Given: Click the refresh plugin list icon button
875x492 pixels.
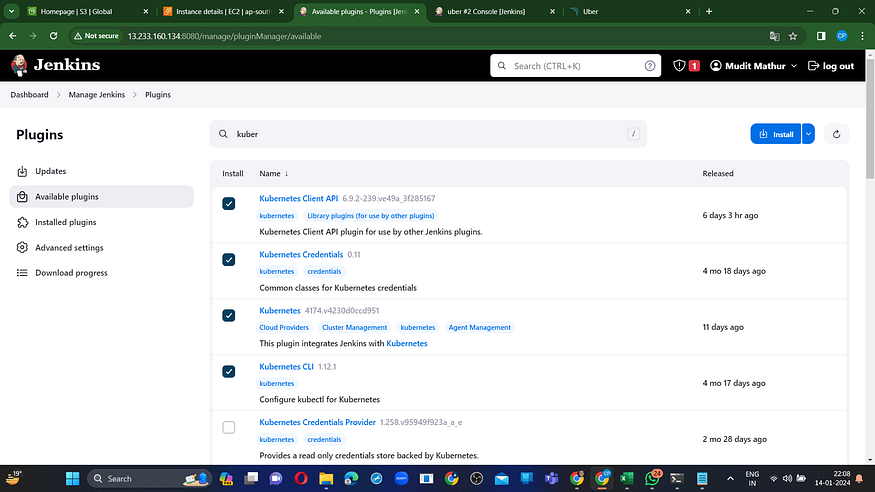Looking at the screenshot, I should tap(836, 134).
